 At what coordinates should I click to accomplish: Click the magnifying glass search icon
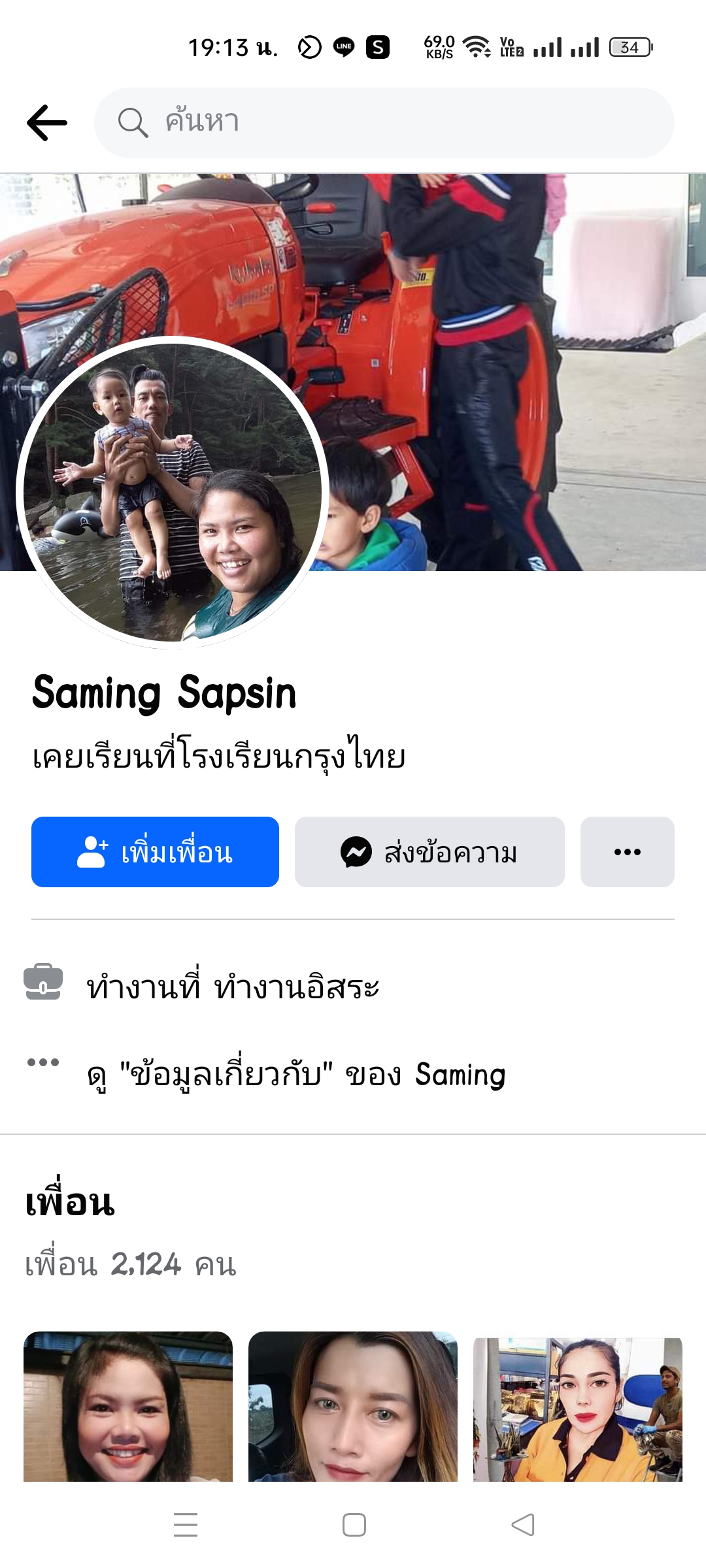[x=133, y=123]
